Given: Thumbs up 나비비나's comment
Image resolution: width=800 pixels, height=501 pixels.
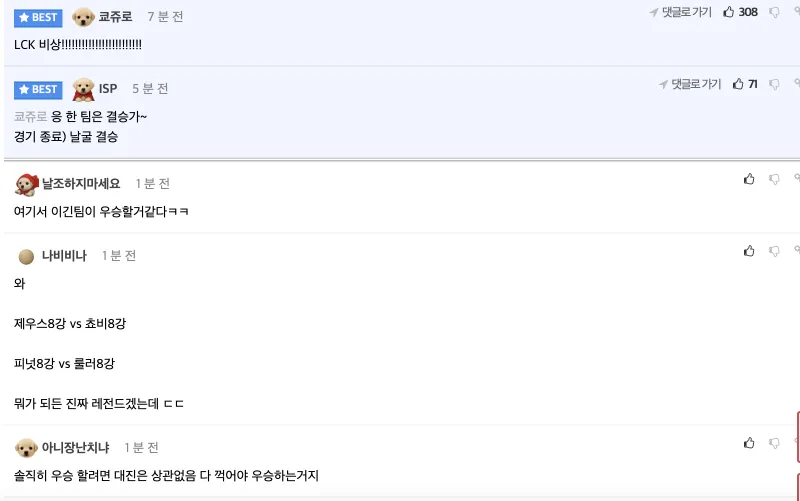Looking at the screenshot, I should 749,251.
